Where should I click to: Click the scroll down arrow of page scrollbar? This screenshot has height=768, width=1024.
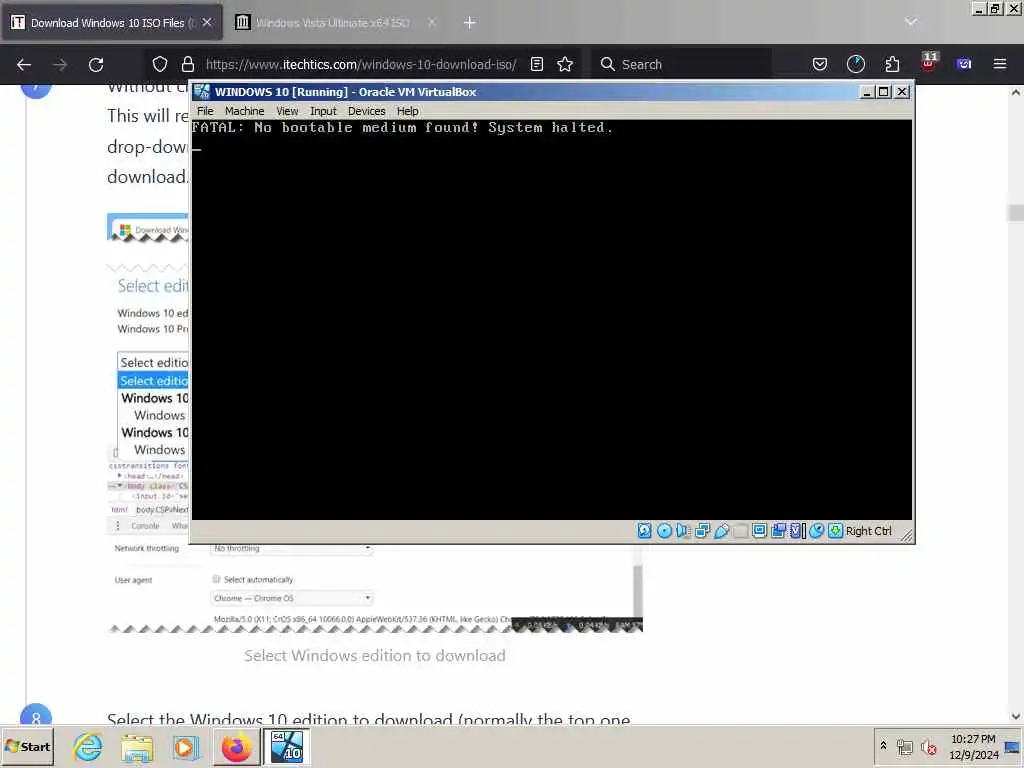(x=1016, y=716)
